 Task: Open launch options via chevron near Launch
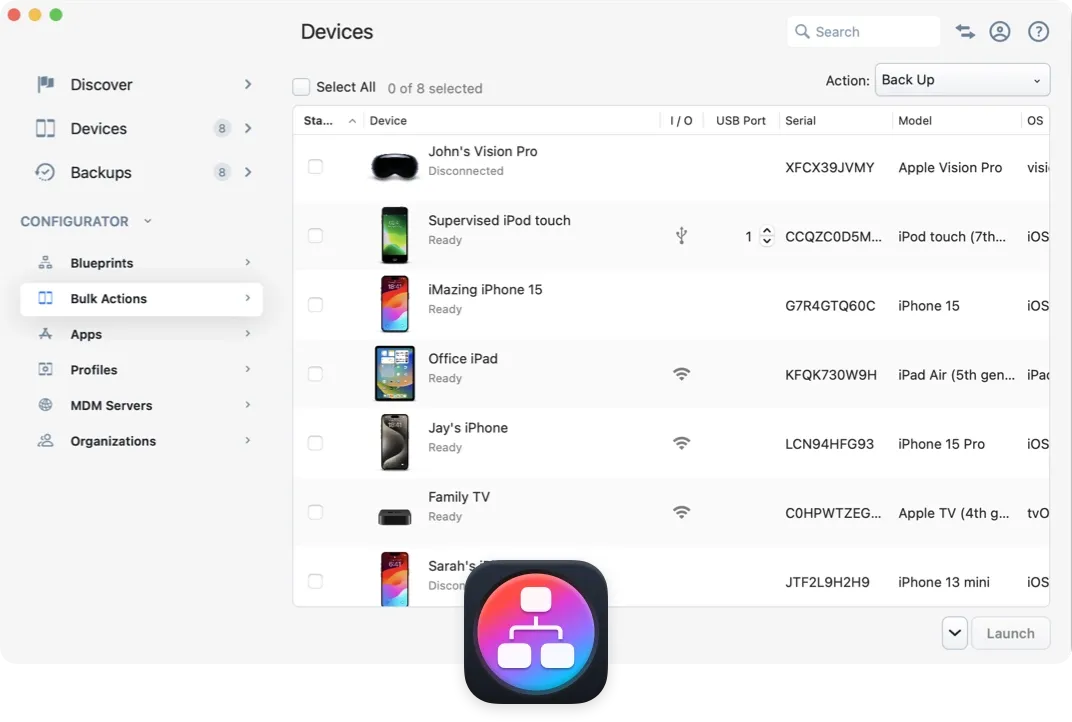point(954,633)
